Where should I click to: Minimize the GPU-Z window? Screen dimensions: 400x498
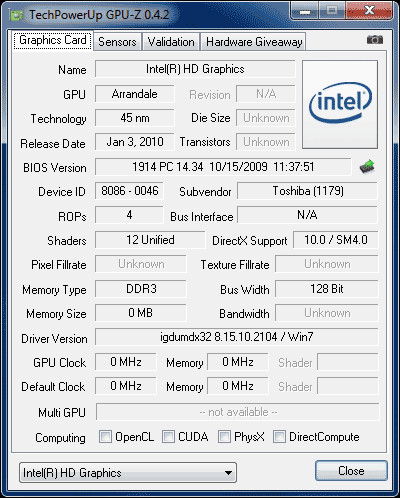(x=305, y=11)
